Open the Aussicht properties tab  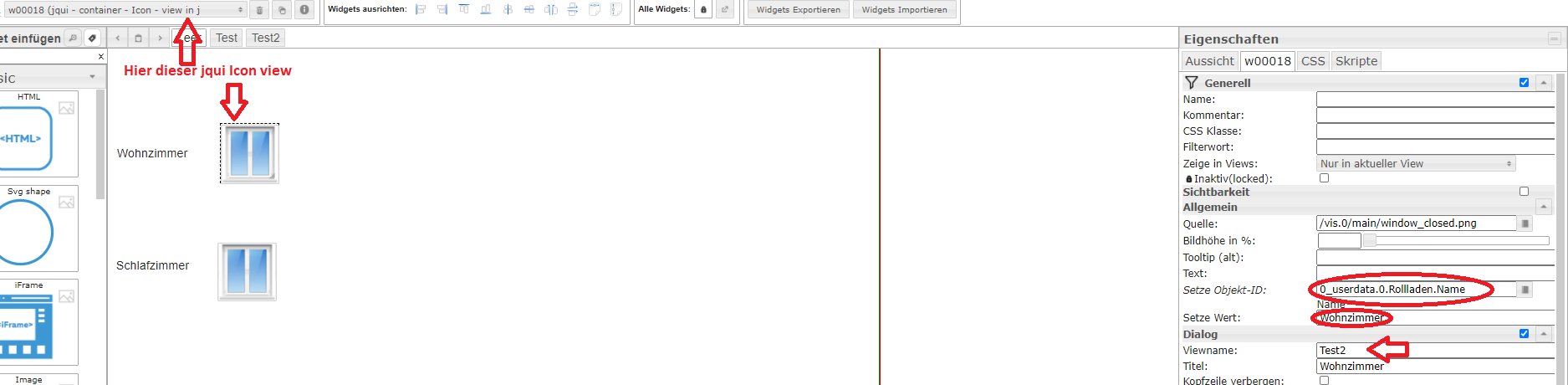[1209, 61]
